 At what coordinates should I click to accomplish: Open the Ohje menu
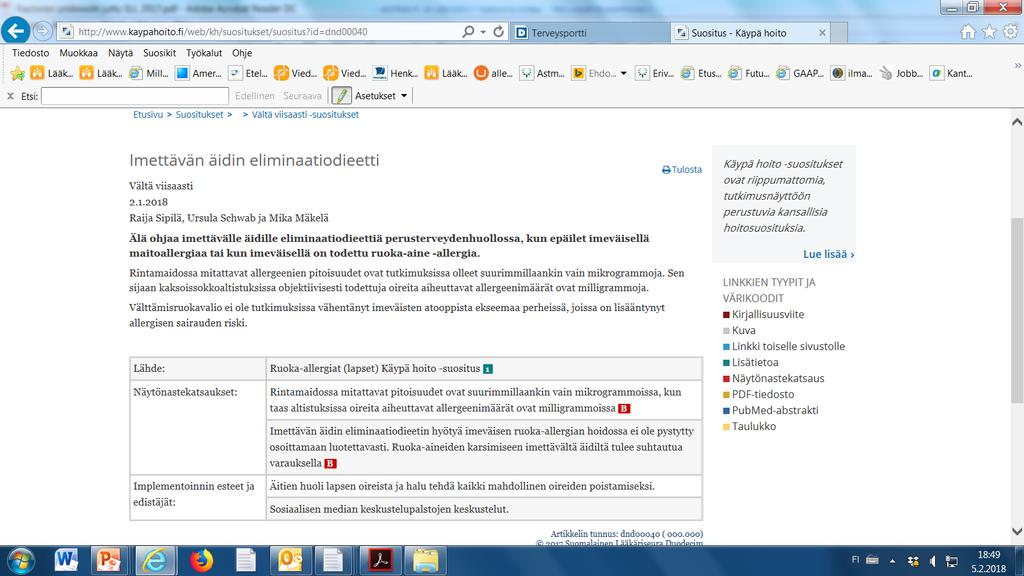(x=242, y=53)
